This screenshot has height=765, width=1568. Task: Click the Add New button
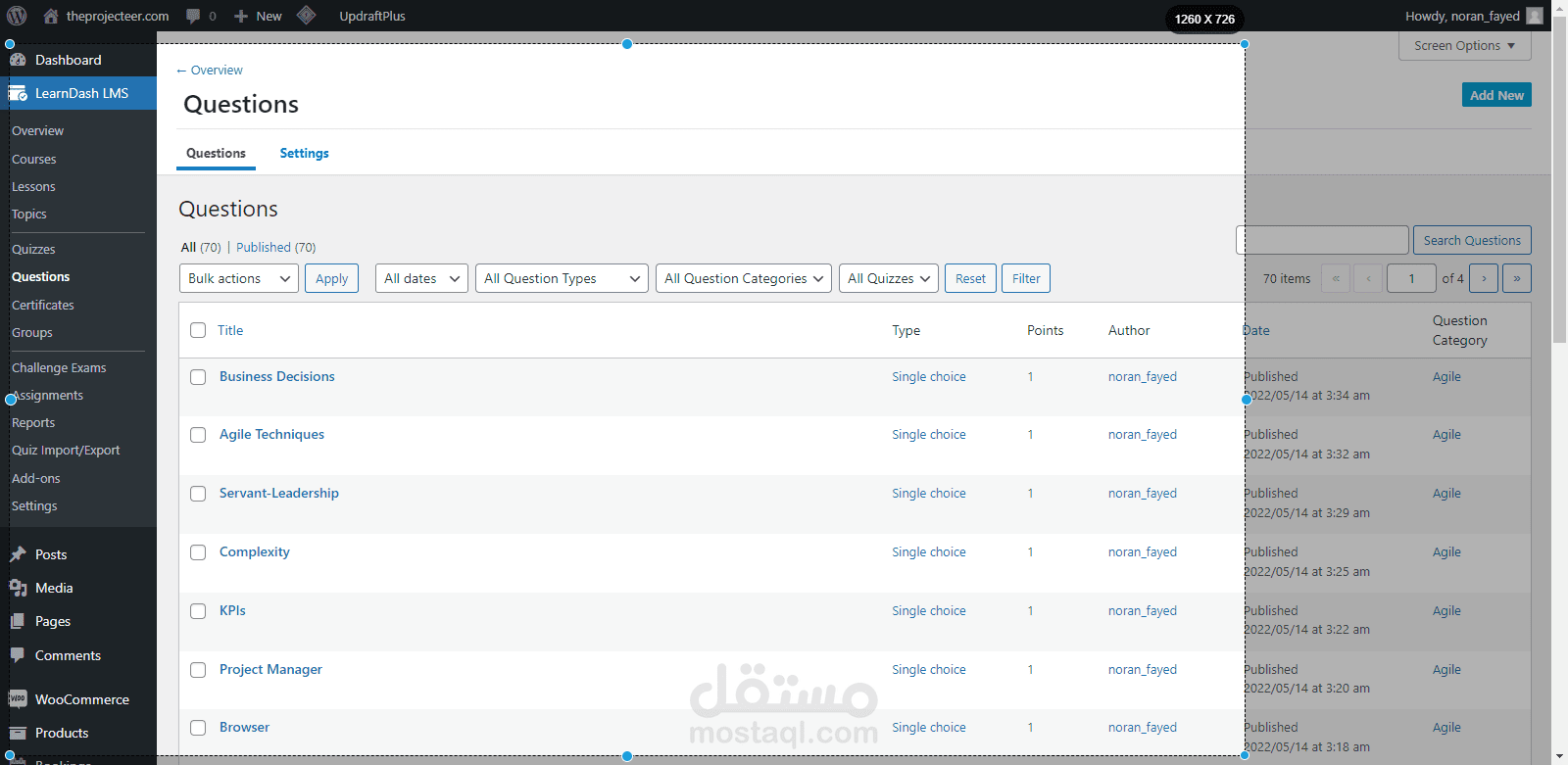pos(1496,95)
